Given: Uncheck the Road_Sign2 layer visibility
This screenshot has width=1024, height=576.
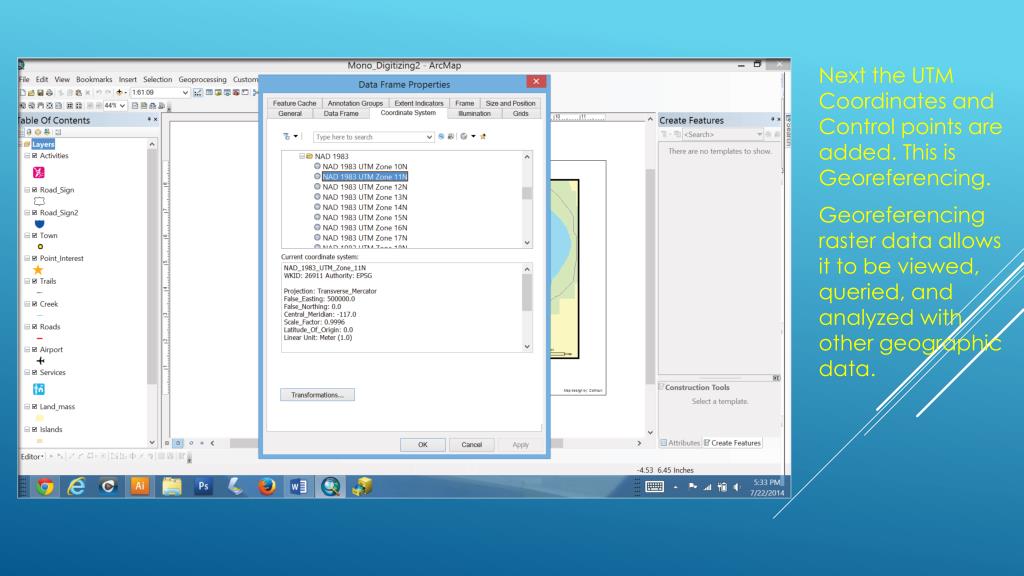Looking at the screenshot, I should pos(35,213).
